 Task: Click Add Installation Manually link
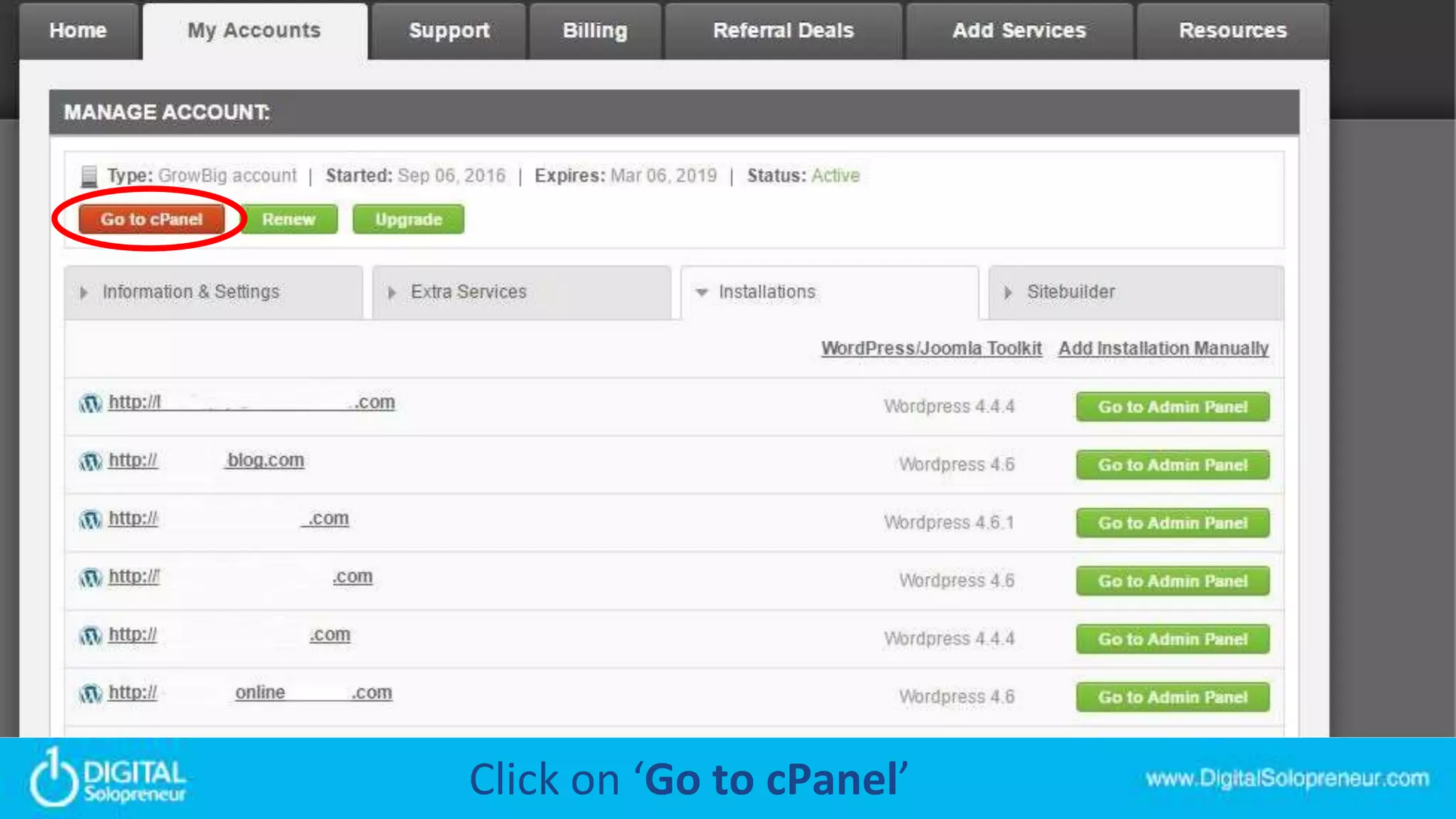(x=1163, y=348)
